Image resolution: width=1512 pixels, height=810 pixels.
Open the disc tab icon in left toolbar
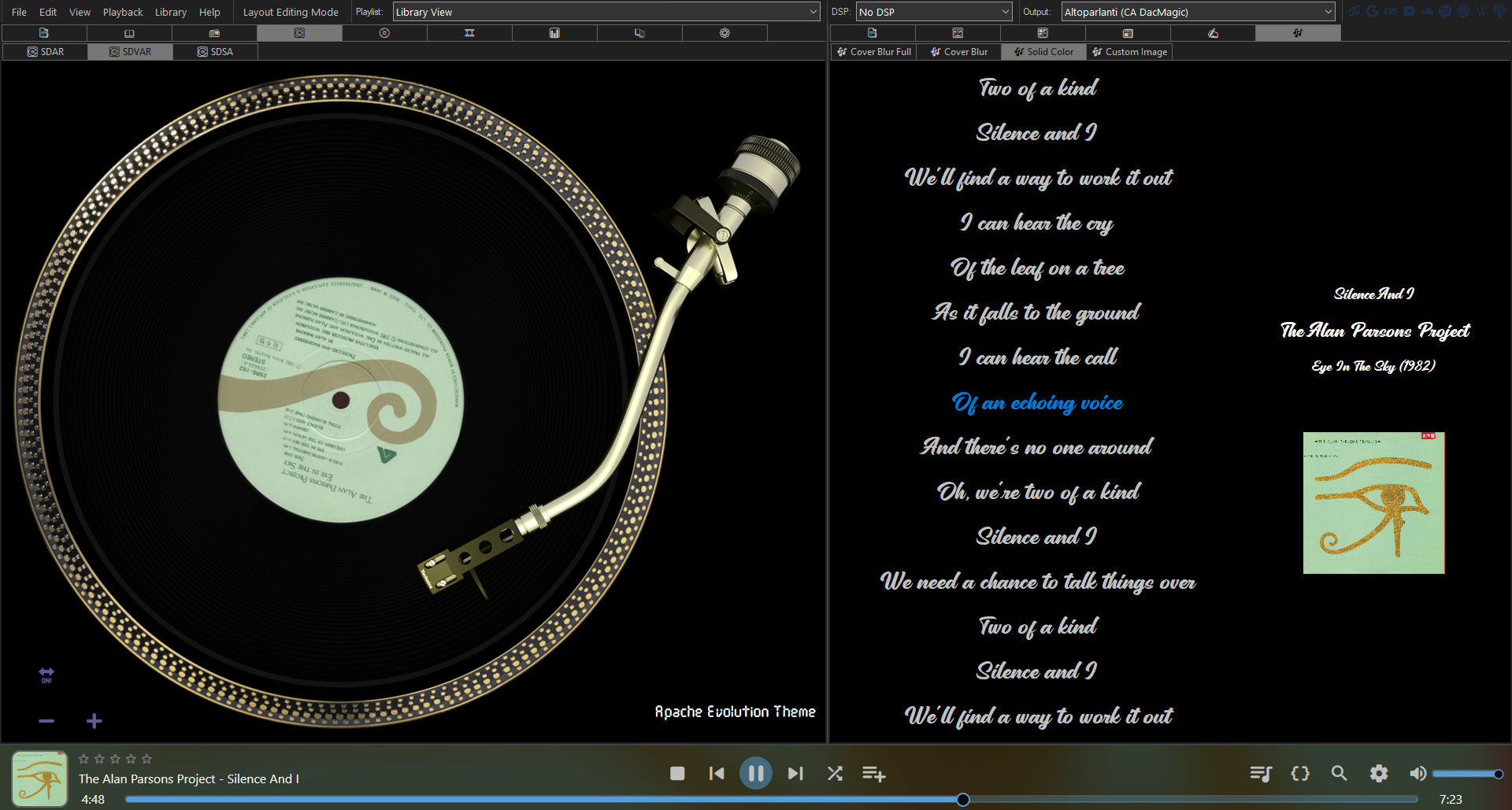[384, 33]
